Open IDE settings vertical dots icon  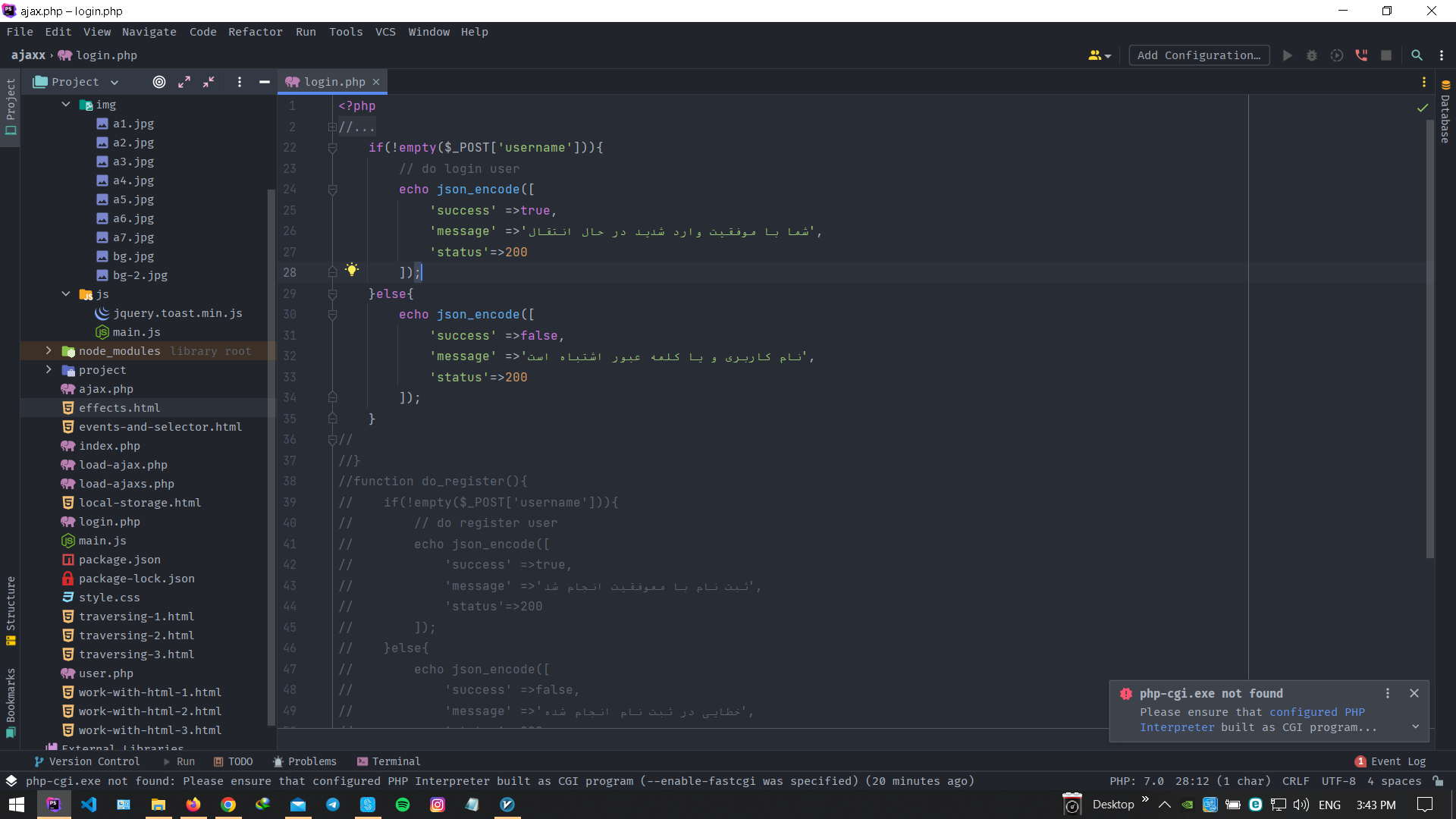(1442, 55)
